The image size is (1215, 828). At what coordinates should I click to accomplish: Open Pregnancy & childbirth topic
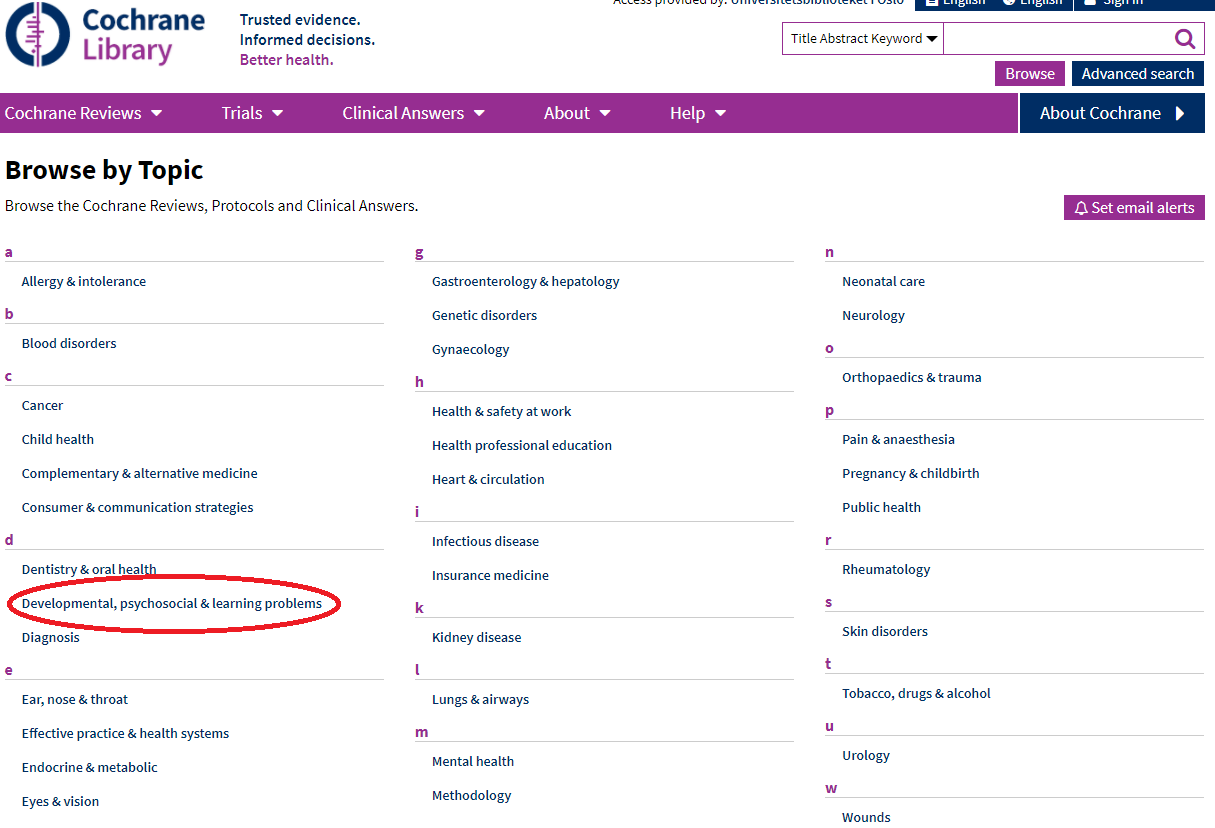coord(911,474)
